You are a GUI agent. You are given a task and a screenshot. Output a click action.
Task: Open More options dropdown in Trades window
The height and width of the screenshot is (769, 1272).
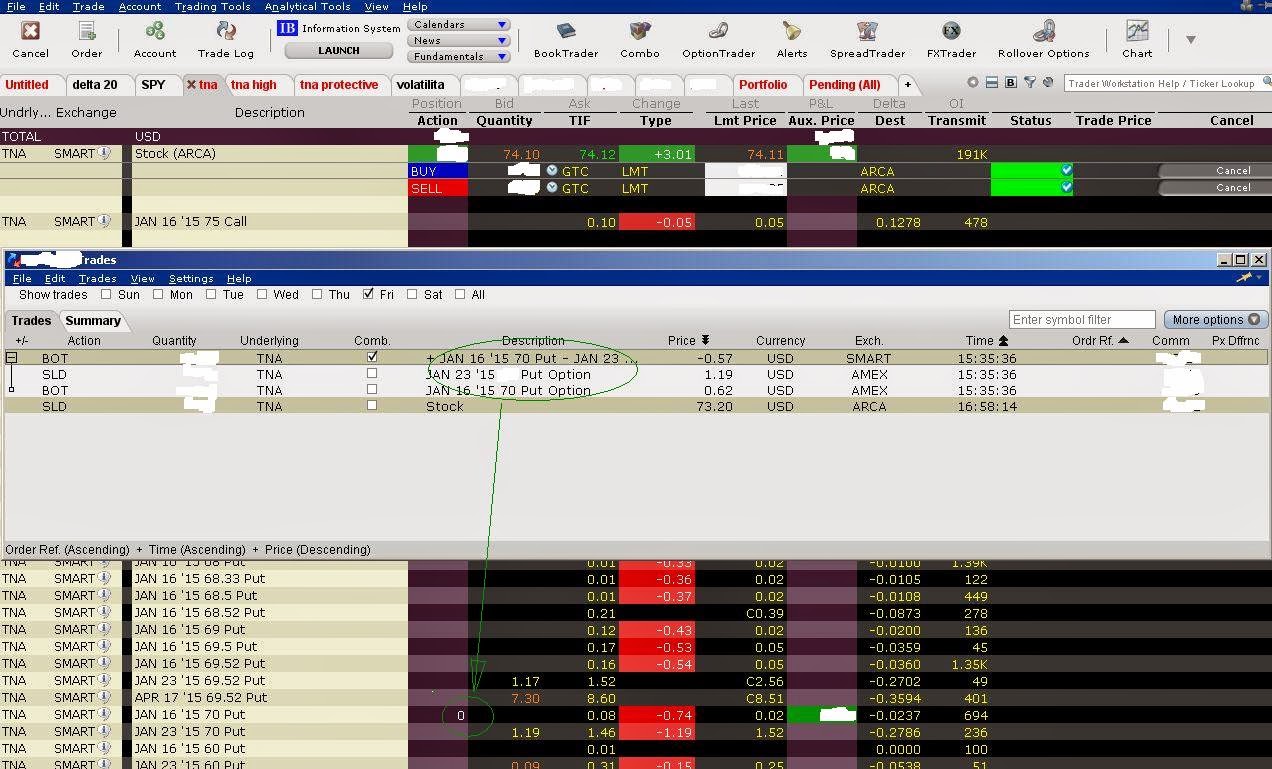(x=1216, y=320)
